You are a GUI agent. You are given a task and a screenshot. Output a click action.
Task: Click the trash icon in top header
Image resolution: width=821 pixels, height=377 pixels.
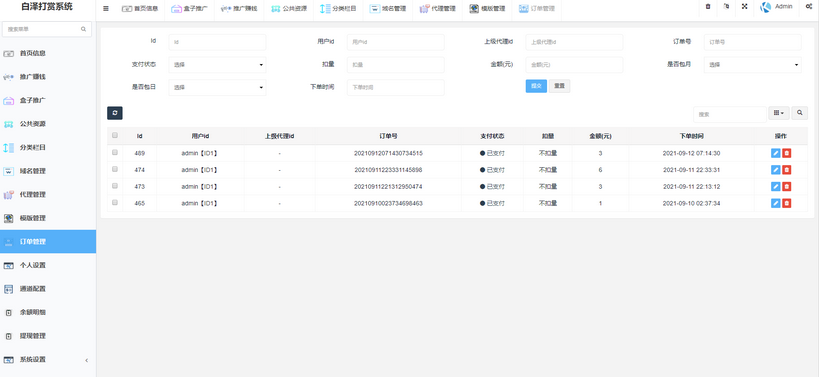pyautogui.click(x=708, y=7)
